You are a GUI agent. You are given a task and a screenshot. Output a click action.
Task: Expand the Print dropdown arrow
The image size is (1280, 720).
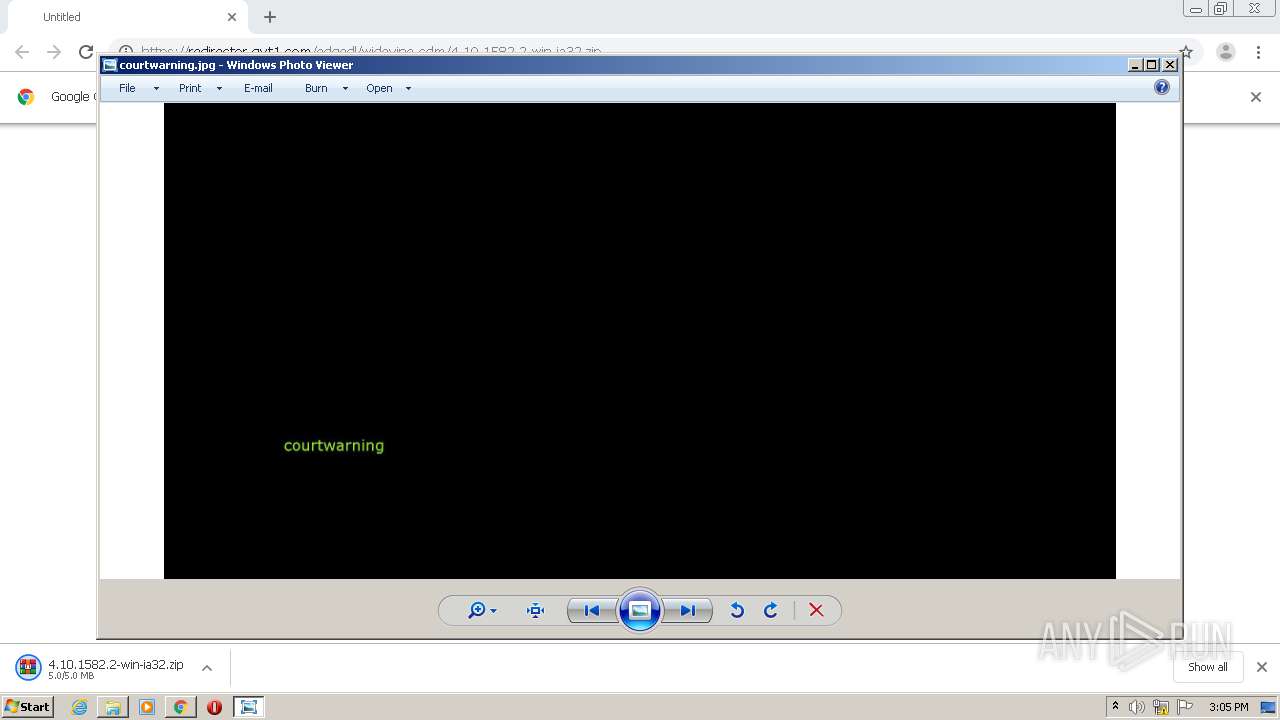click(x=219, y=88)
